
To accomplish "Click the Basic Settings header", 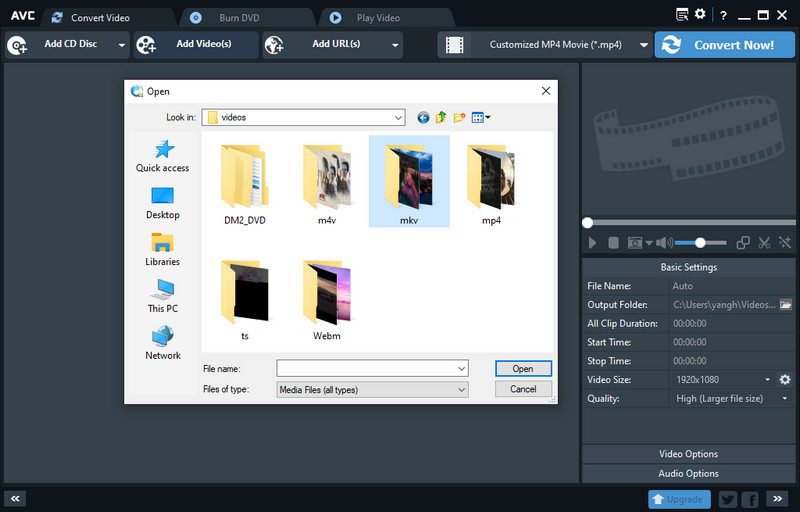I will point(688,267).
